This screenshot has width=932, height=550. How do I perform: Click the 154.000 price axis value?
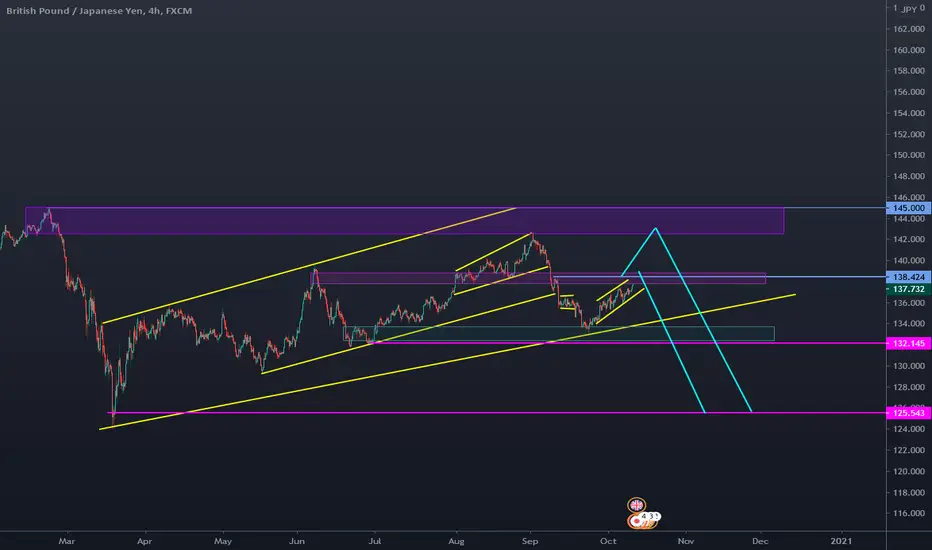[x=909, y=113]
